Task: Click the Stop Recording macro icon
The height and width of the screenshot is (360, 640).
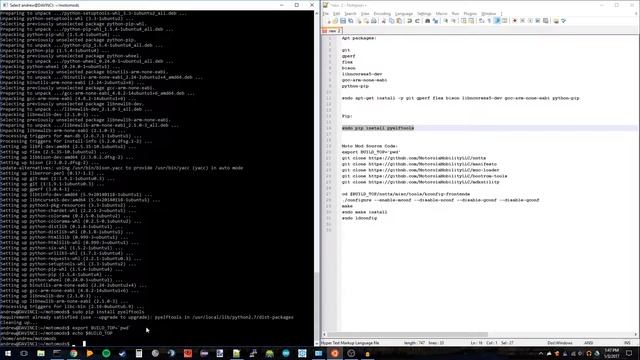Action: pos(522,21)
